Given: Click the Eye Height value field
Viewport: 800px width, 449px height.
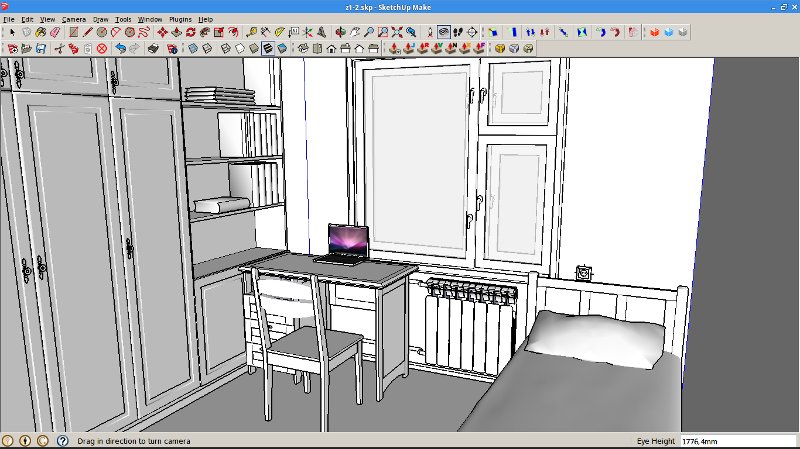Looking at the screenshot, I should pos(738,441).
